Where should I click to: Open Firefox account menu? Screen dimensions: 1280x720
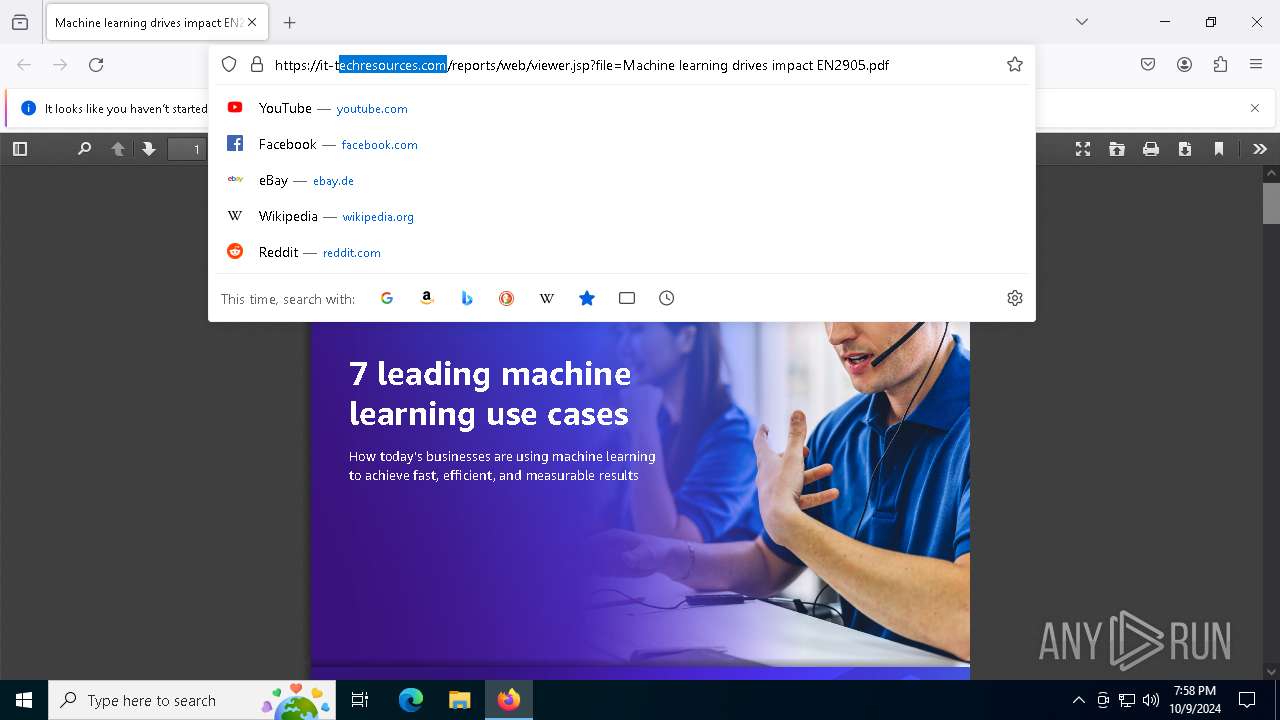1184,65
